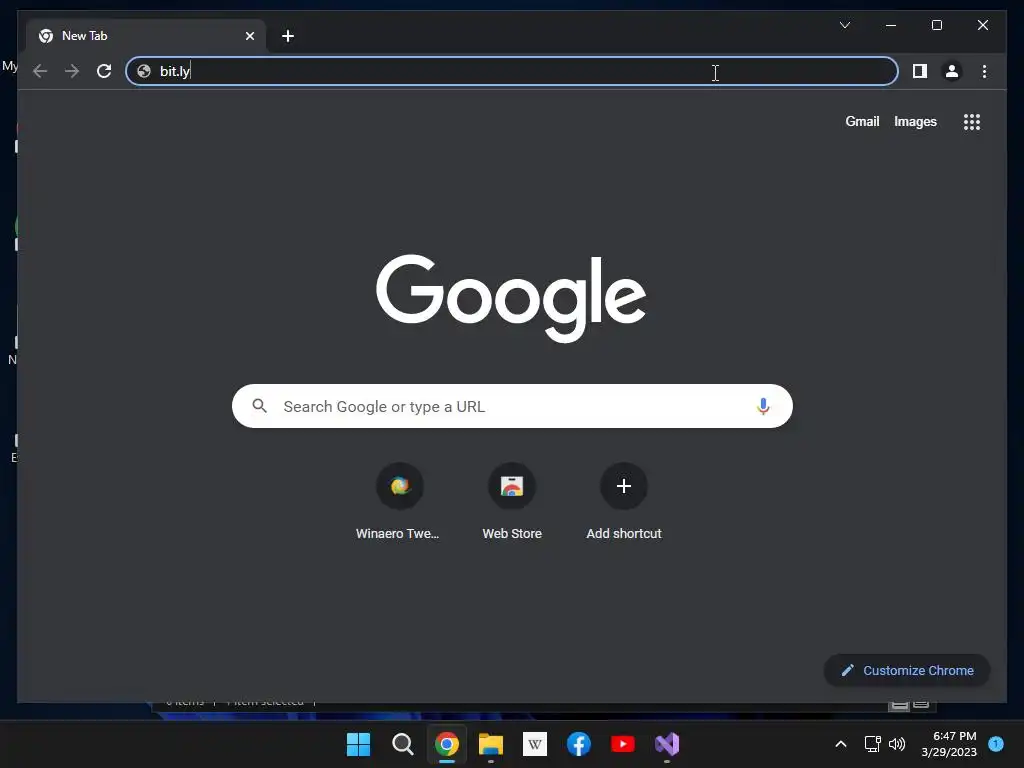Open the volume tray icon
1024x768 pixels.
[x=897, y=744]
